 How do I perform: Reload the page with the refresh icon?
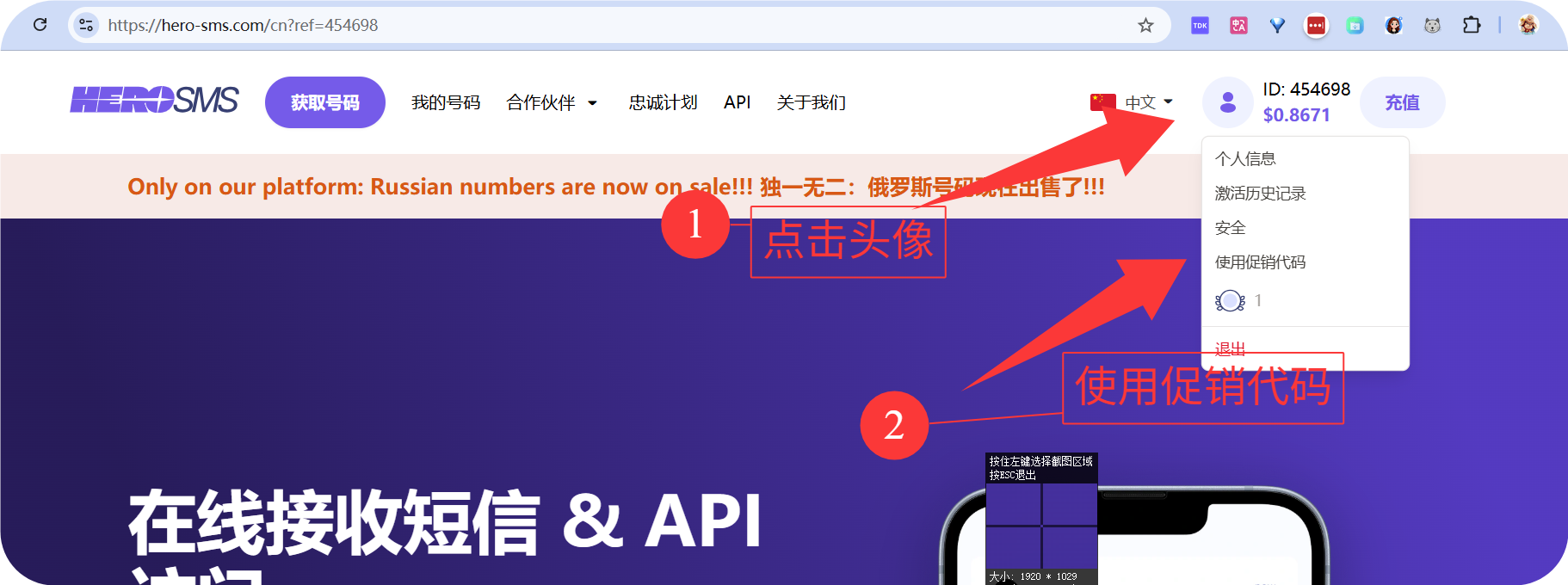[x=40, y=25]
